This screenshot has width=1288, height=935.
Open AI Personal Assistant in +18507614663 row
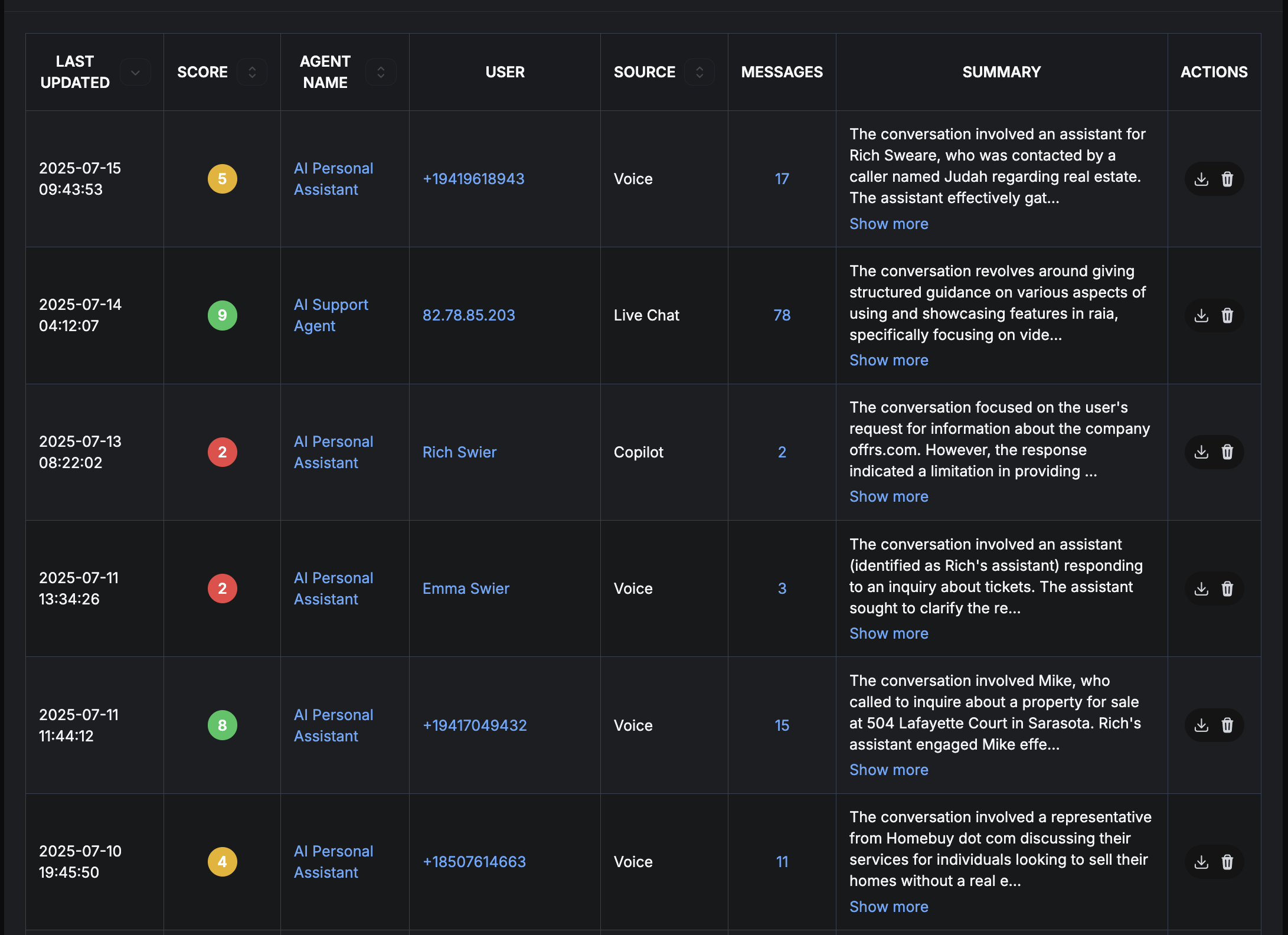click(x=334, y=862)
